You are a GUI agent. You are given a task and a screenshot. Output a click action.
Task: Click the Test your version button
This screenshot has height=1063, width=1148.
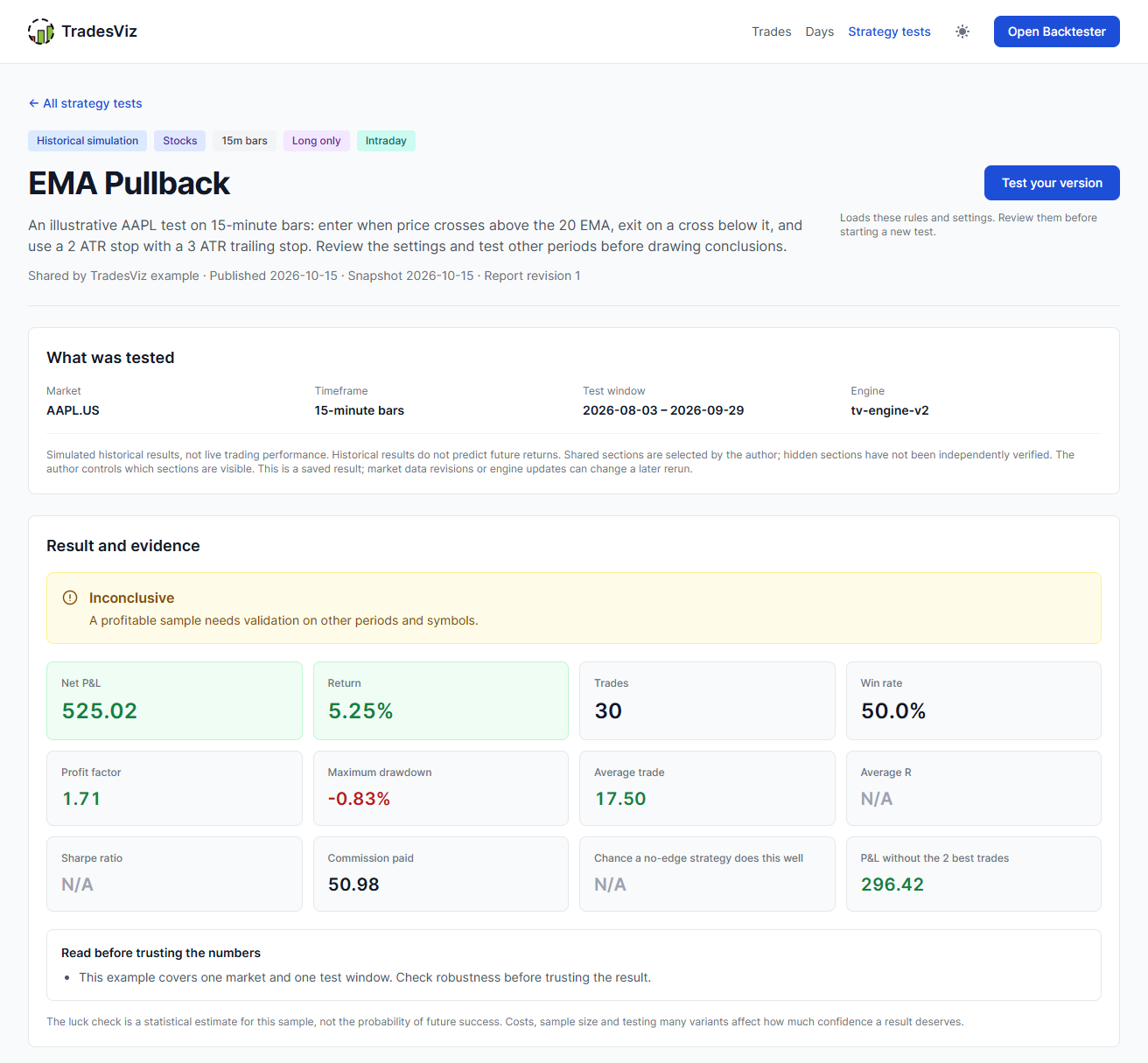pos(1052,183)
